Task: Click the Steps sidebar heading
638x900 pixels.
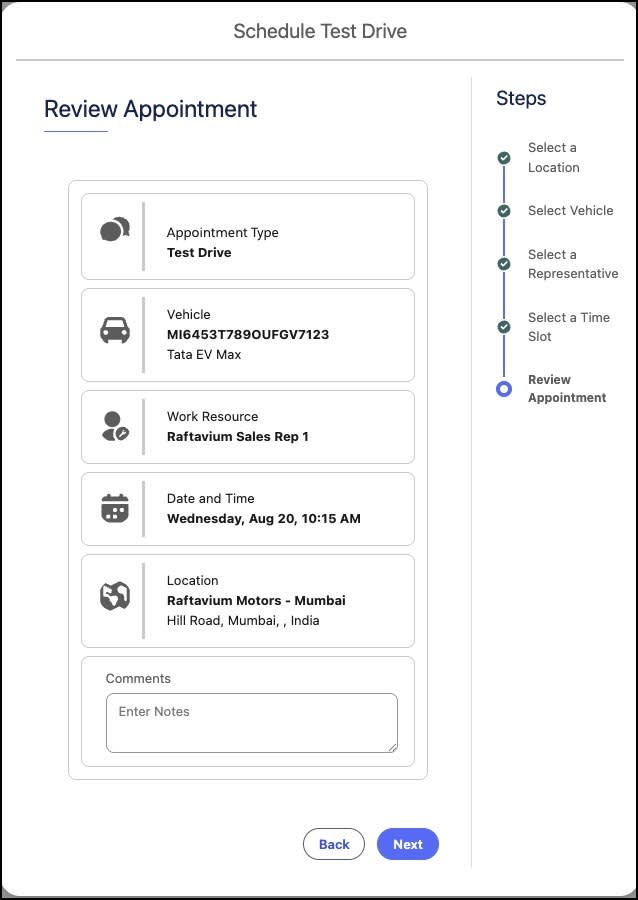Action: [521, 98]
